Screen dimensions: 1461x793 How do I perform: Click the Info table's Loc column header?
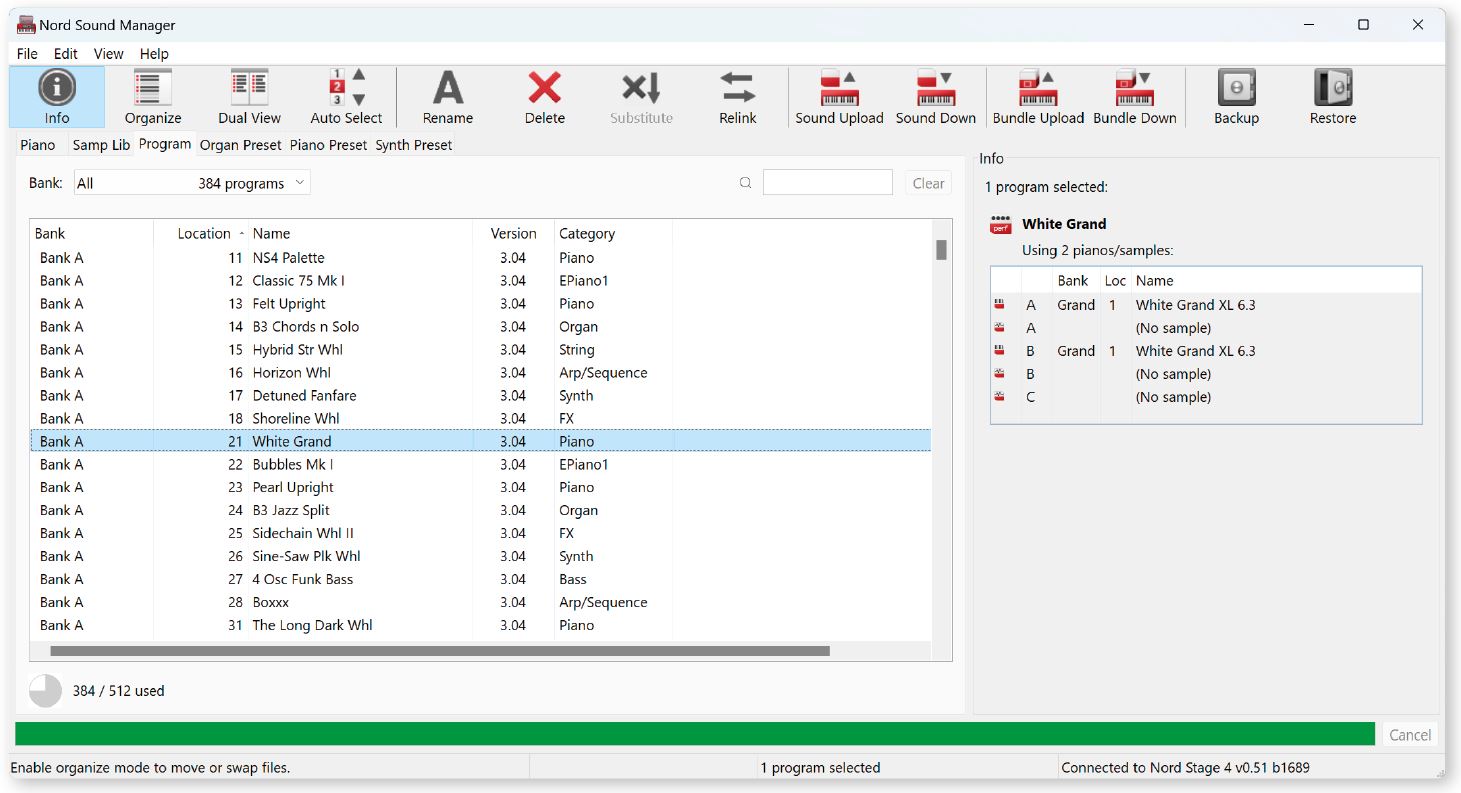[1115, 281]
